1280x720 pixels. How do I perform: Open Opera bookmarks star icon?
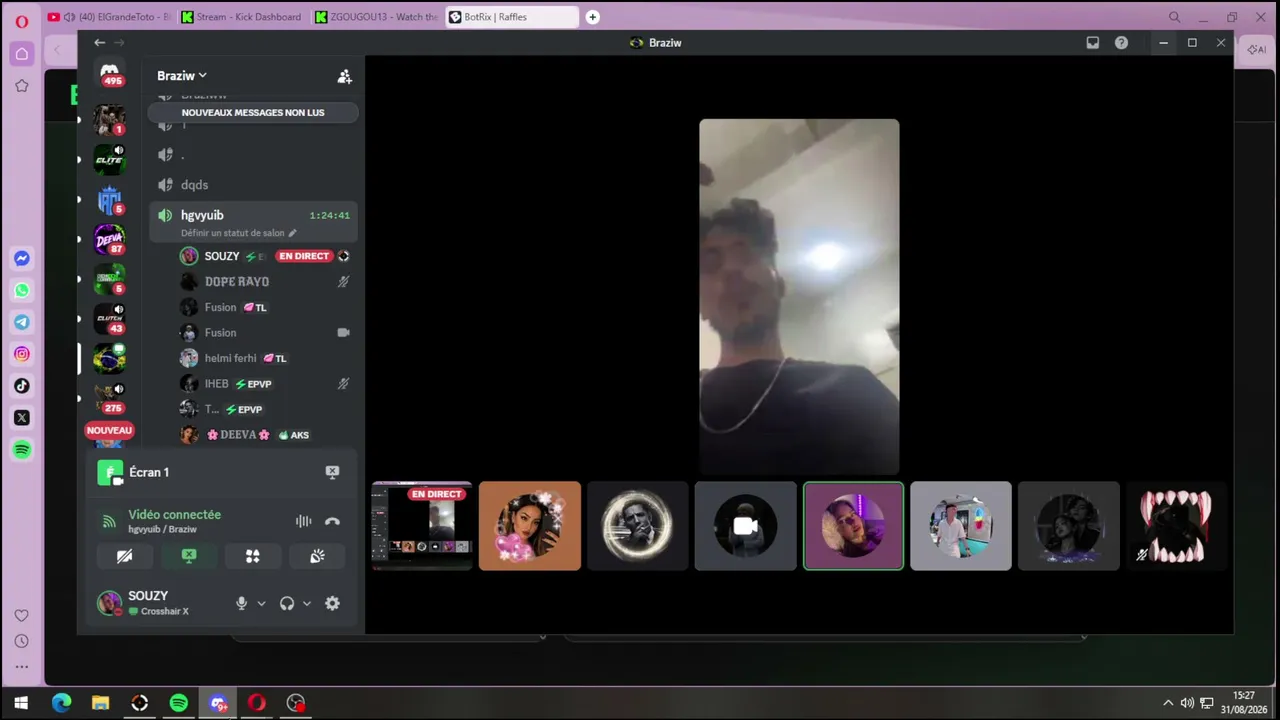tap(21, 86)
